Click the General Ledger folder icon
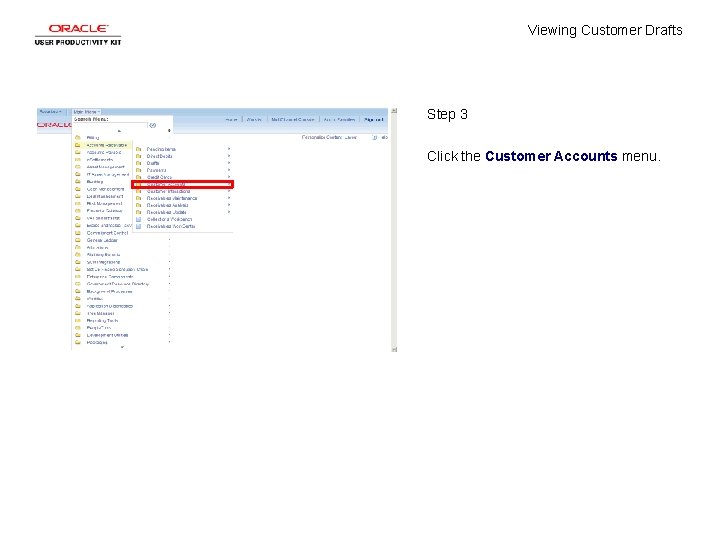Screen dimensions: 720x540 pos(78,240)
